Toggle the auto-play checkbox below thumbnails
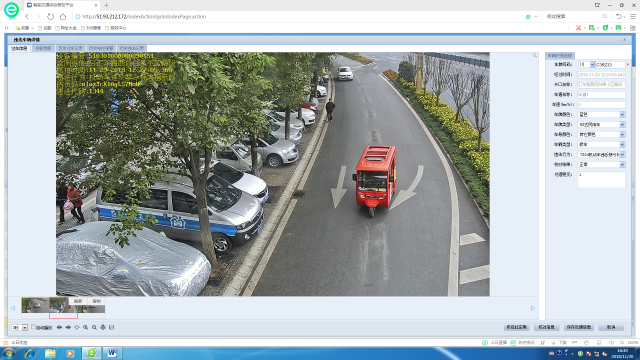The image size is (640, 360). [33, 327]
